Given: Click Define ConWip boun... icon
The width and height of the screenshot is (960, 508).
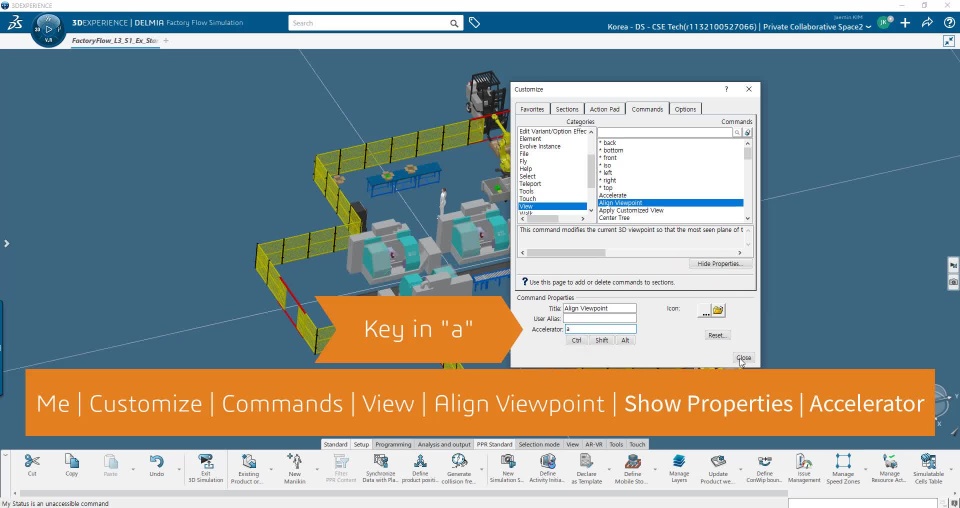Looking at the screenshot, I should click(765, 461).
